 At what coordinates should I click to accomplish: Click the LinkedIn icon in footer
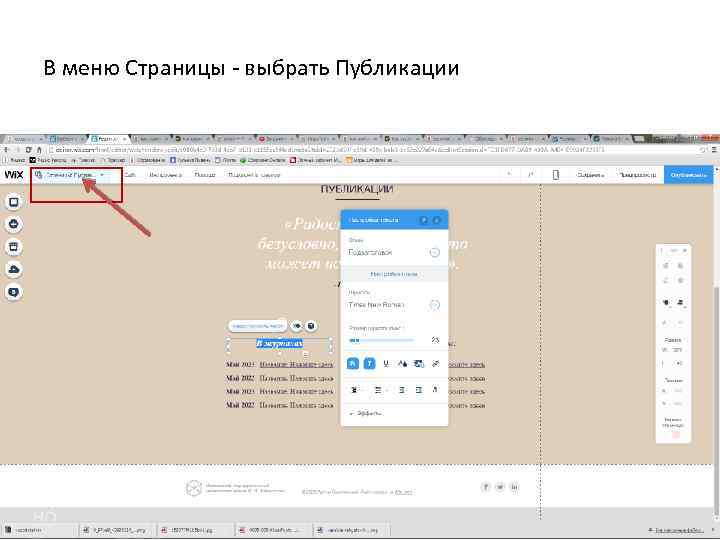515,487
